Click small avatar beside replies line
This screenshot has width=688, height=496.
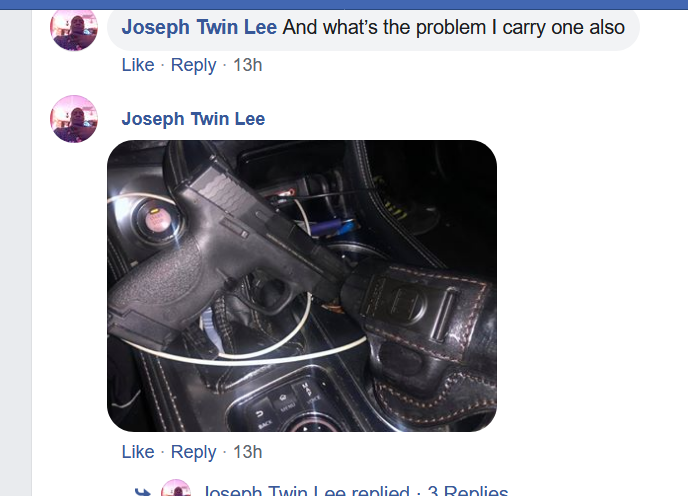176,488
